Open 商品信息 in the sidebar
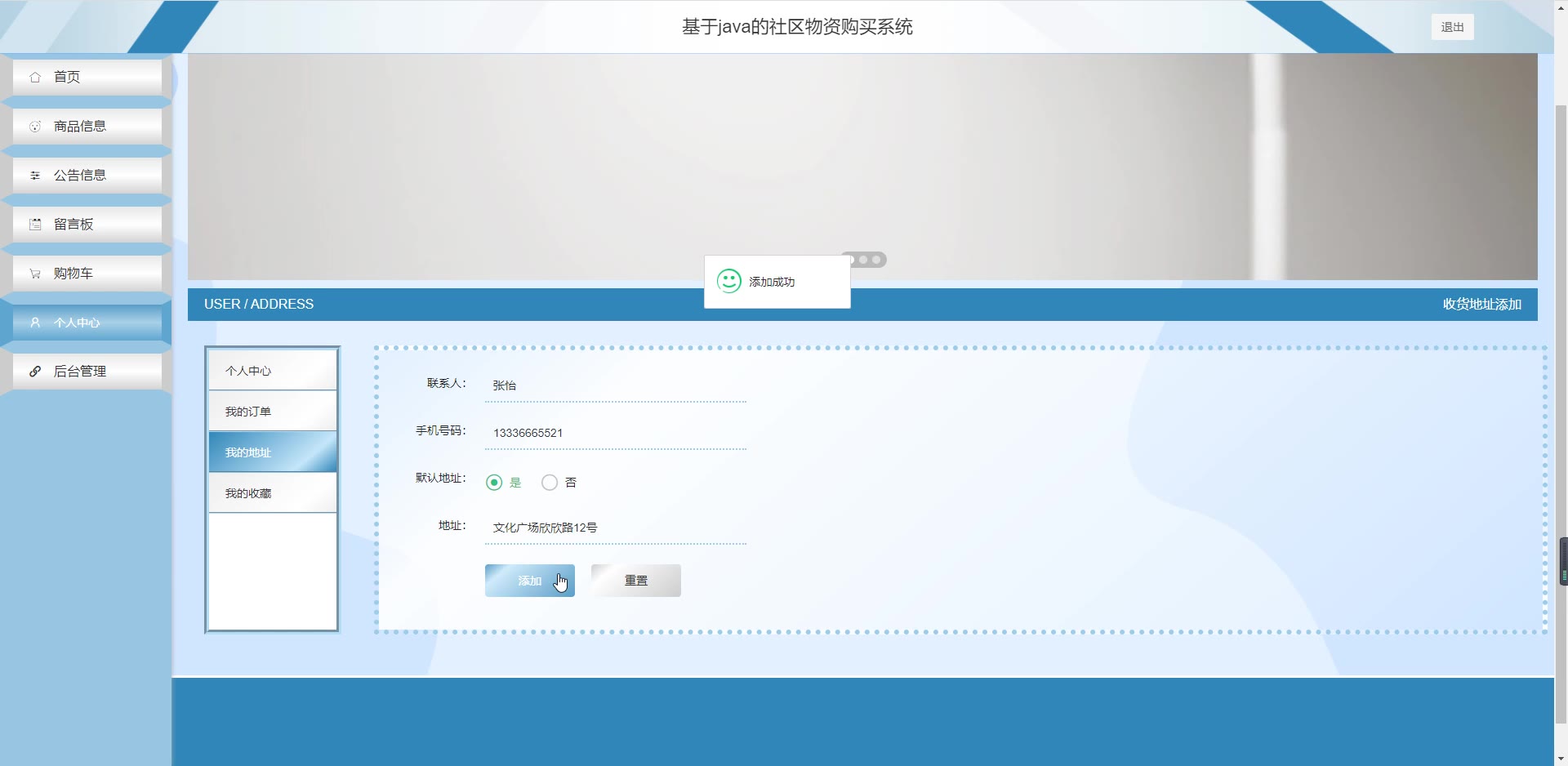Viewport: 1568px width, 766px height. [87, 126]
